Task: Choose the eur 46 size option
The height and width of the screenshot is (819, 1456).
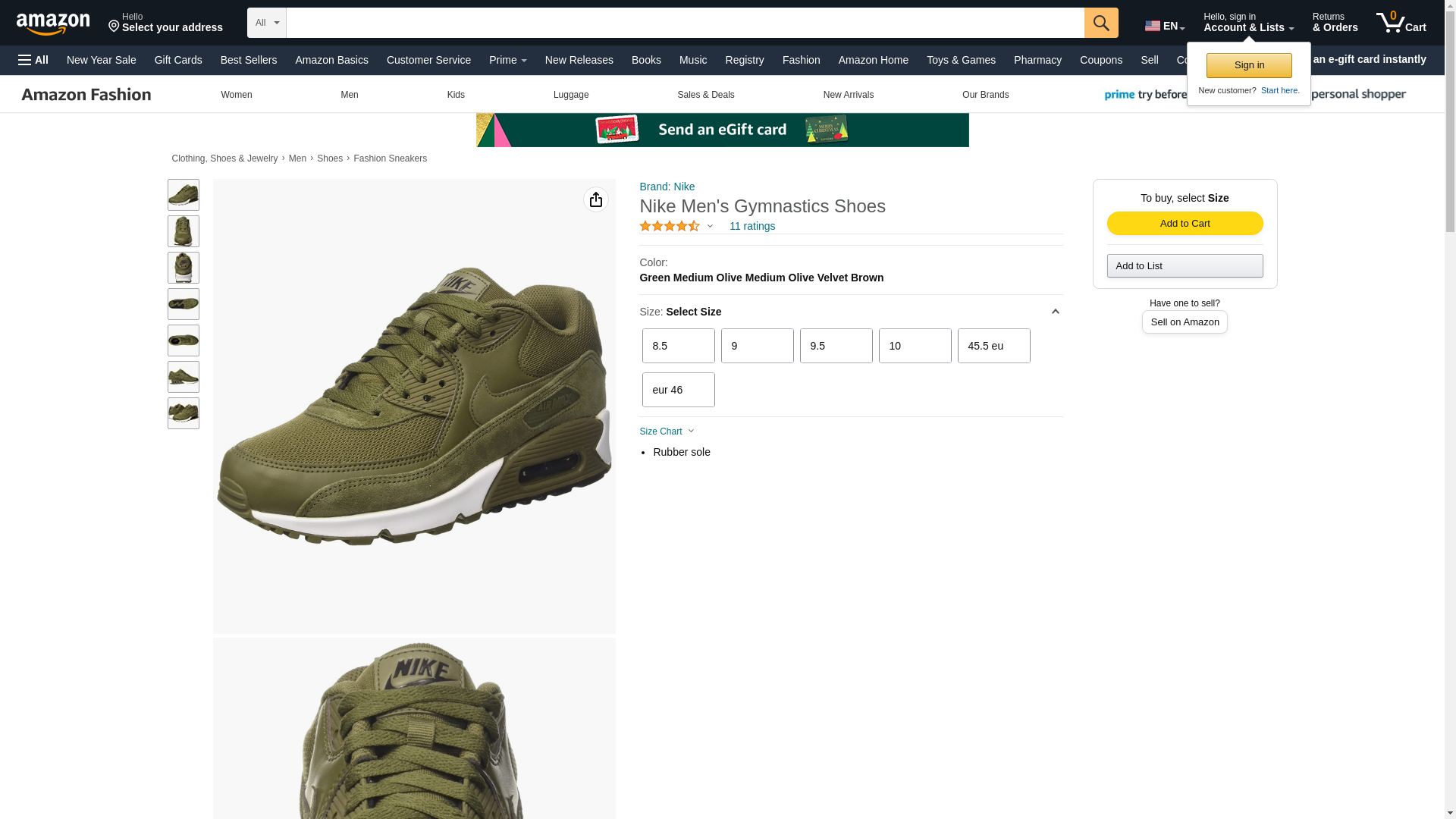Action: click(x=678, y=390)
